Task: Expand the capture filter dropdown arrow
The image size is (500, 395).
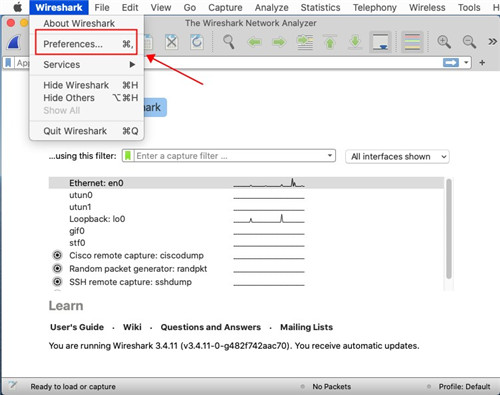Action: pyautogui.click(x=330, y=156)
